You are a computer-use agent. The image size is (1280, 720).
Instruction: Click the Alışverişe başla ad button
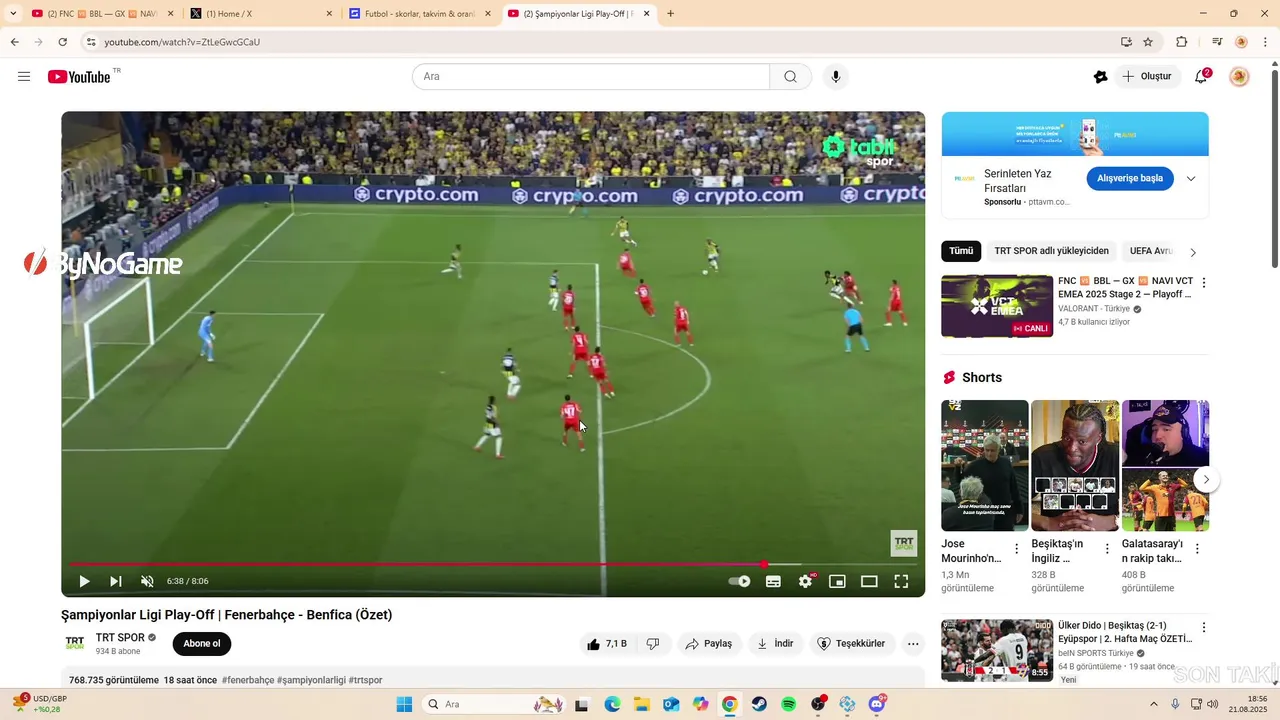[1130, 178]
